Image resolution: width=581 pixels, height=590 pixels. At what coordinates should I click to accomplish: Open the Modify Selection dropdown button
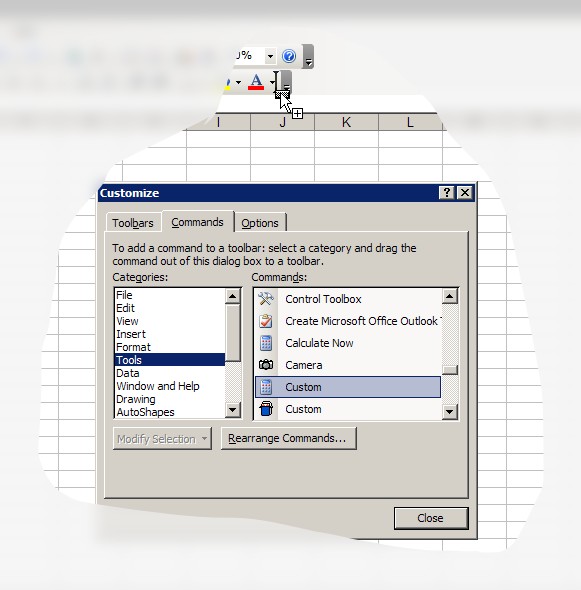point(162,439)
